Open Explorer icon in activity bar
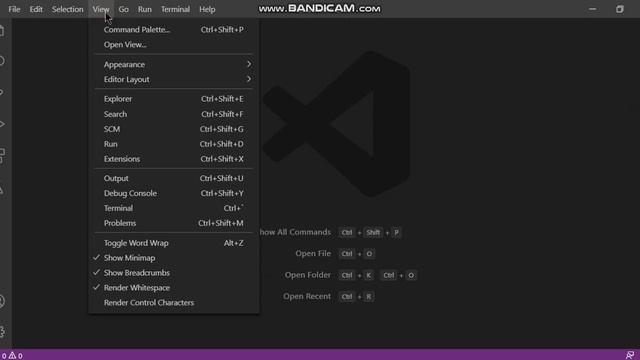This screenshot has height=360, width=640. coord(2,31)
